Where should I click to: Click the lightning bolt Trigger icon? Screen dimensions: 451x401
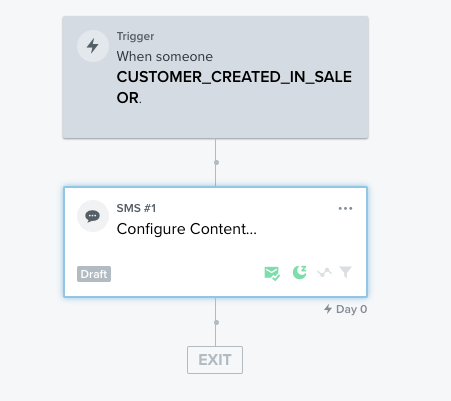[x=93, y=46]
